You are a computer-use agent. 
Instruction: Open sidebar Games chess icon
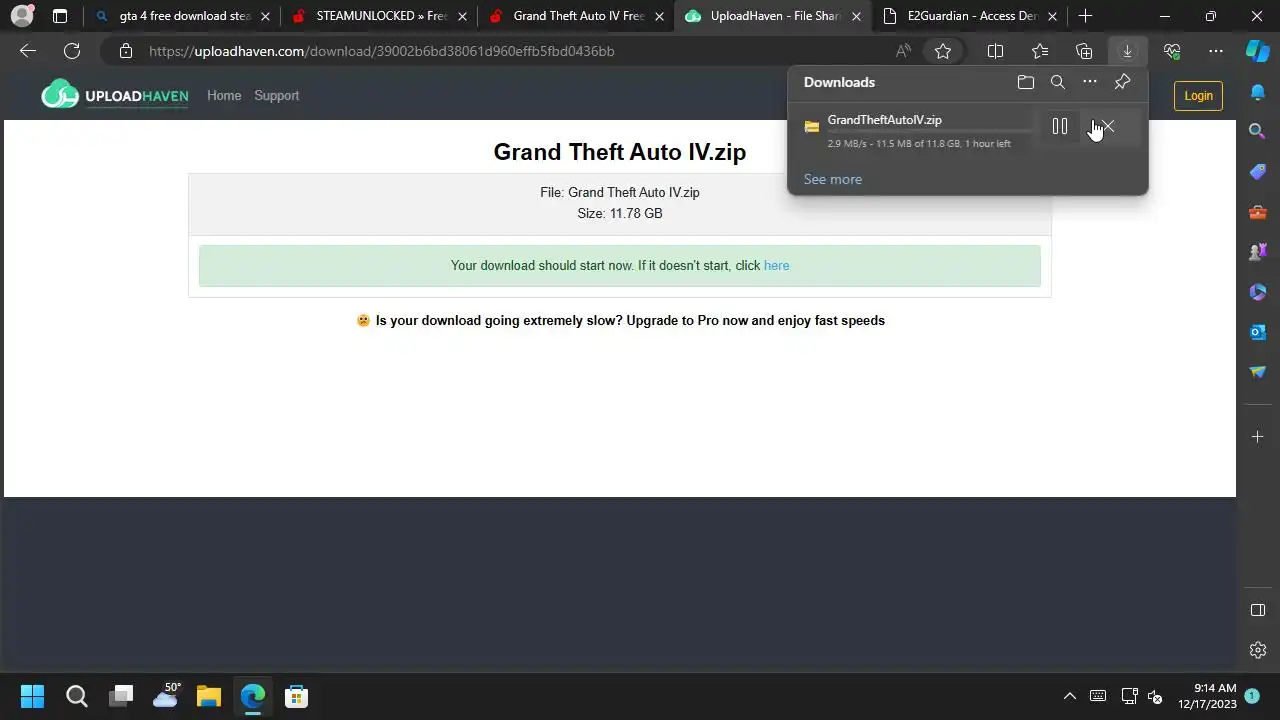tap(1258, 252)
